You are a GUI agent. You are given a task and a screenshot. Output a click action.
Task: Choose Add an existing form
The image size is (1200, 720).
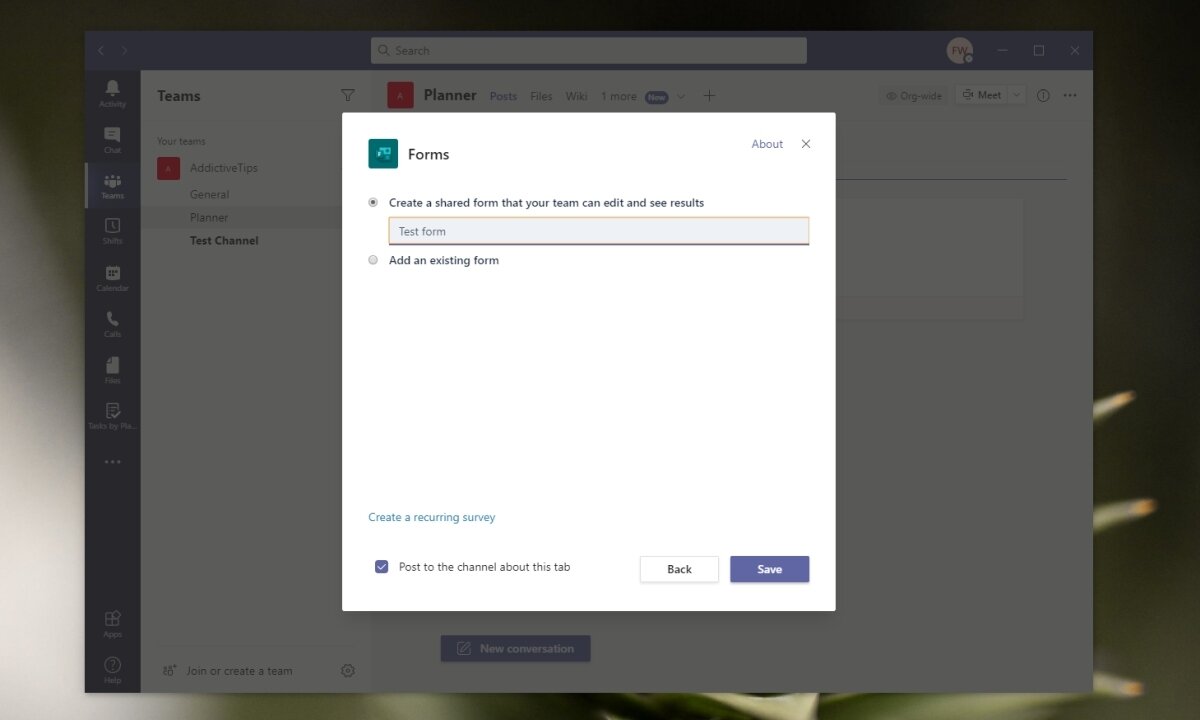pos(372,260)
